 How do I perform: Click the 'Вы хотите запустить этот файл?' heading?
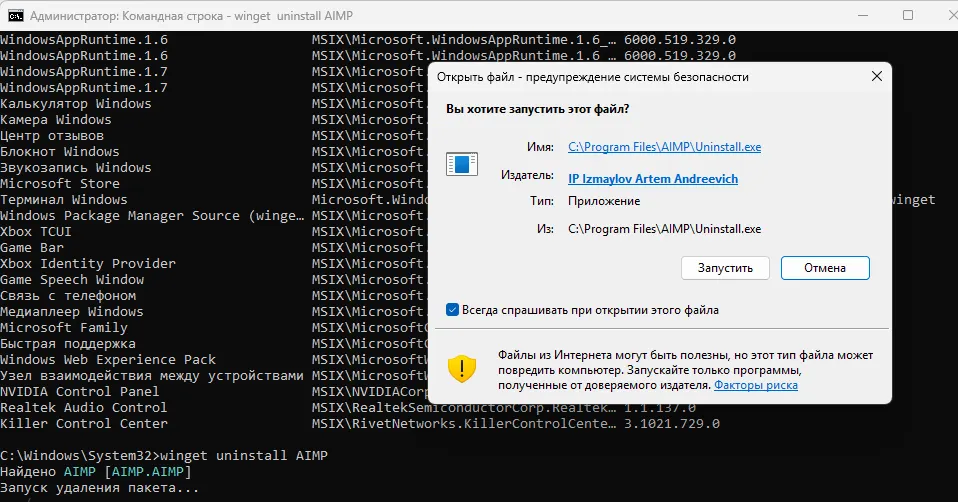(537, 109)
